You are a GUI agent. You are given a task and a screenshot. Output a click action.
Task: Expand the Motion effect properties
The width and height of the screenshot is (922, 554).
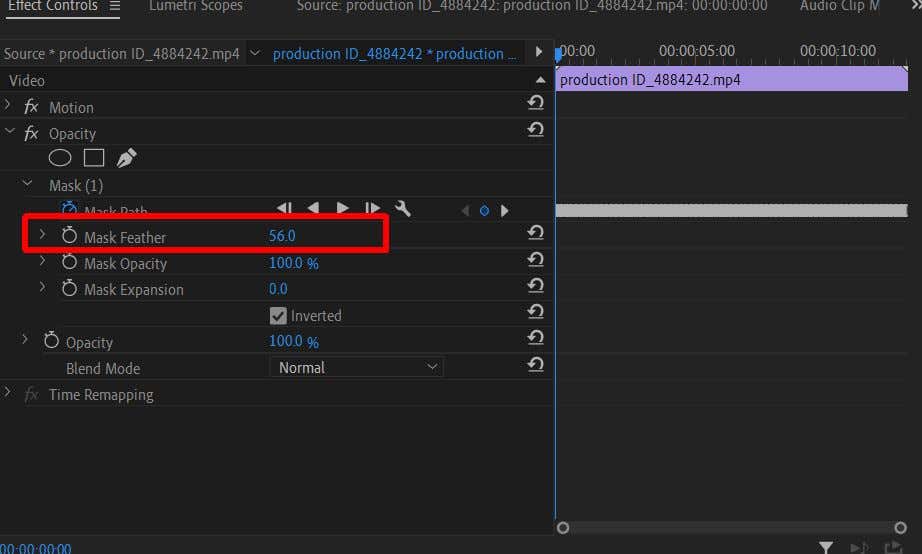pos(9,106)
